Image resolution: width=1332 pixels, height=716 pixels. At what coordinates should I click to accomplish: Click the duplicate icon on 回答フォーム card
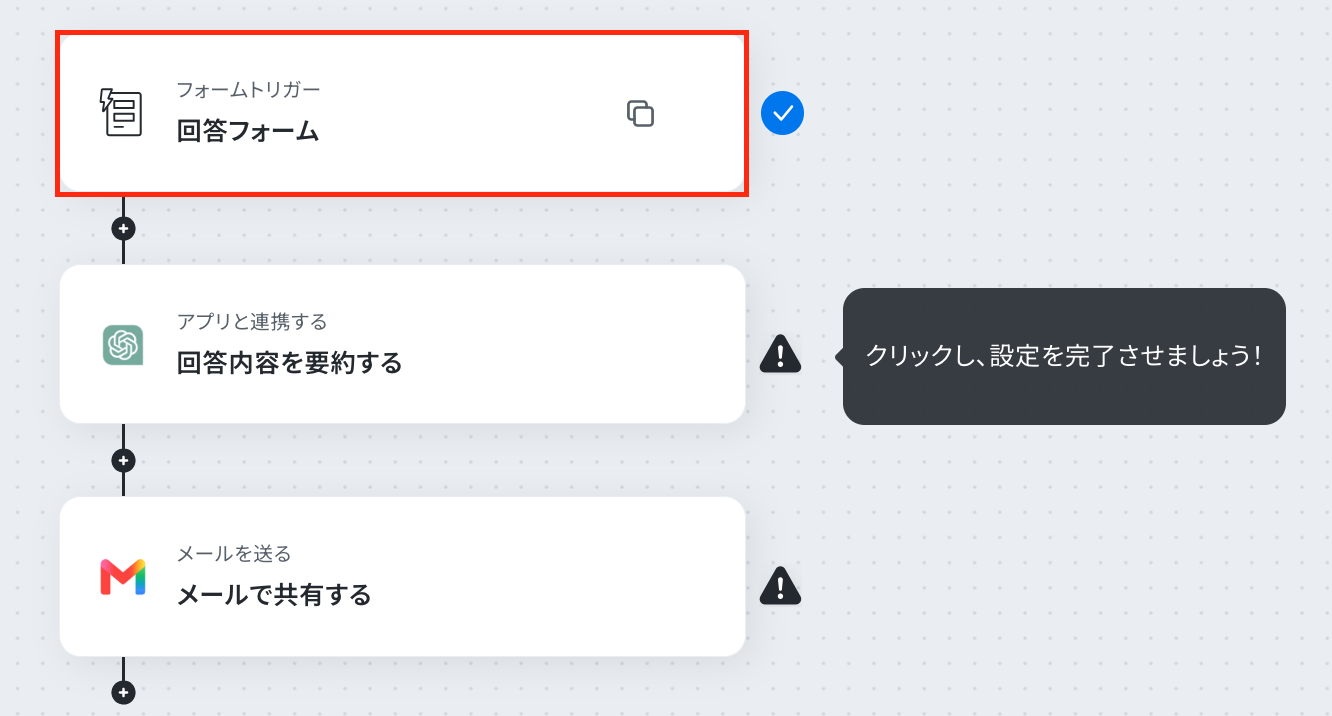[x=640, y=114]
